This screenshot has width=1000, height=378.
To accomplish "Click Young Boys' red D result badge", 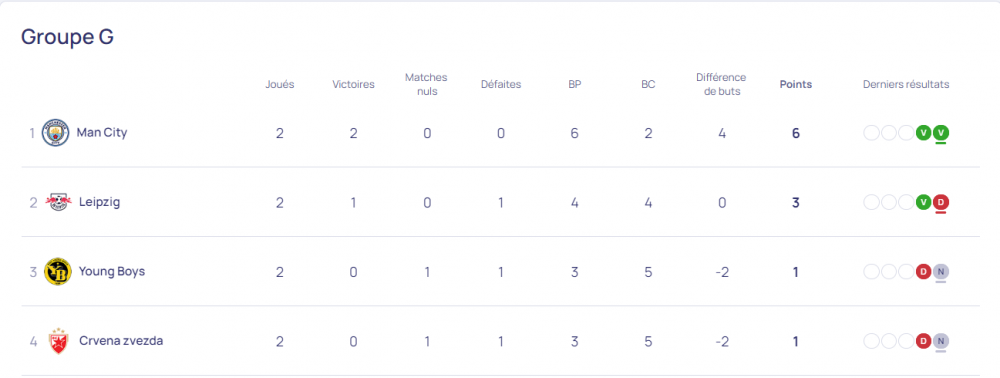I will pos(923,272).
